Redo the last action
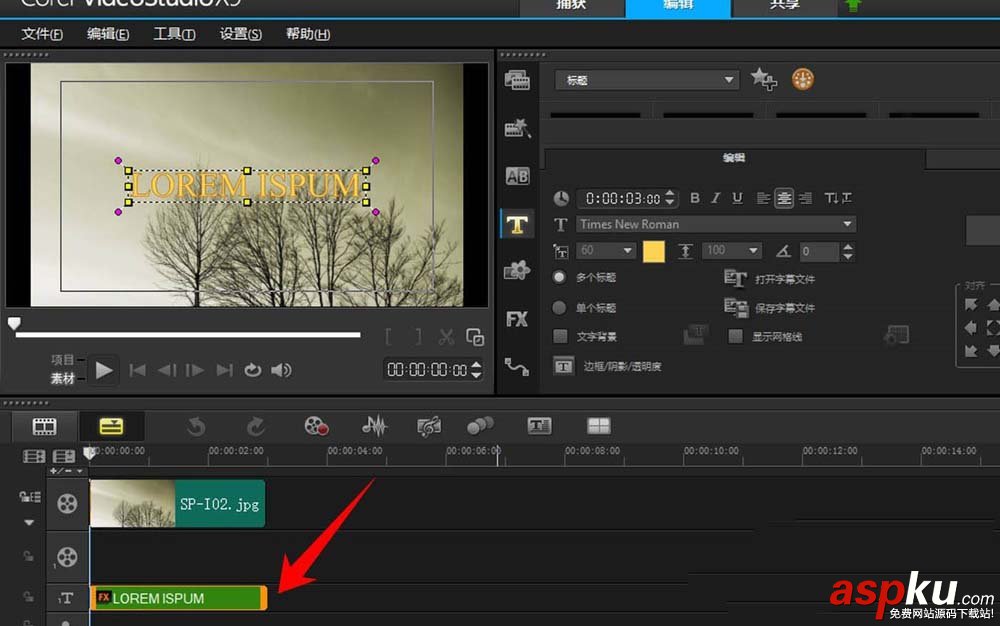The height and width of the screenshot is (626, 1000). point(256,426)
